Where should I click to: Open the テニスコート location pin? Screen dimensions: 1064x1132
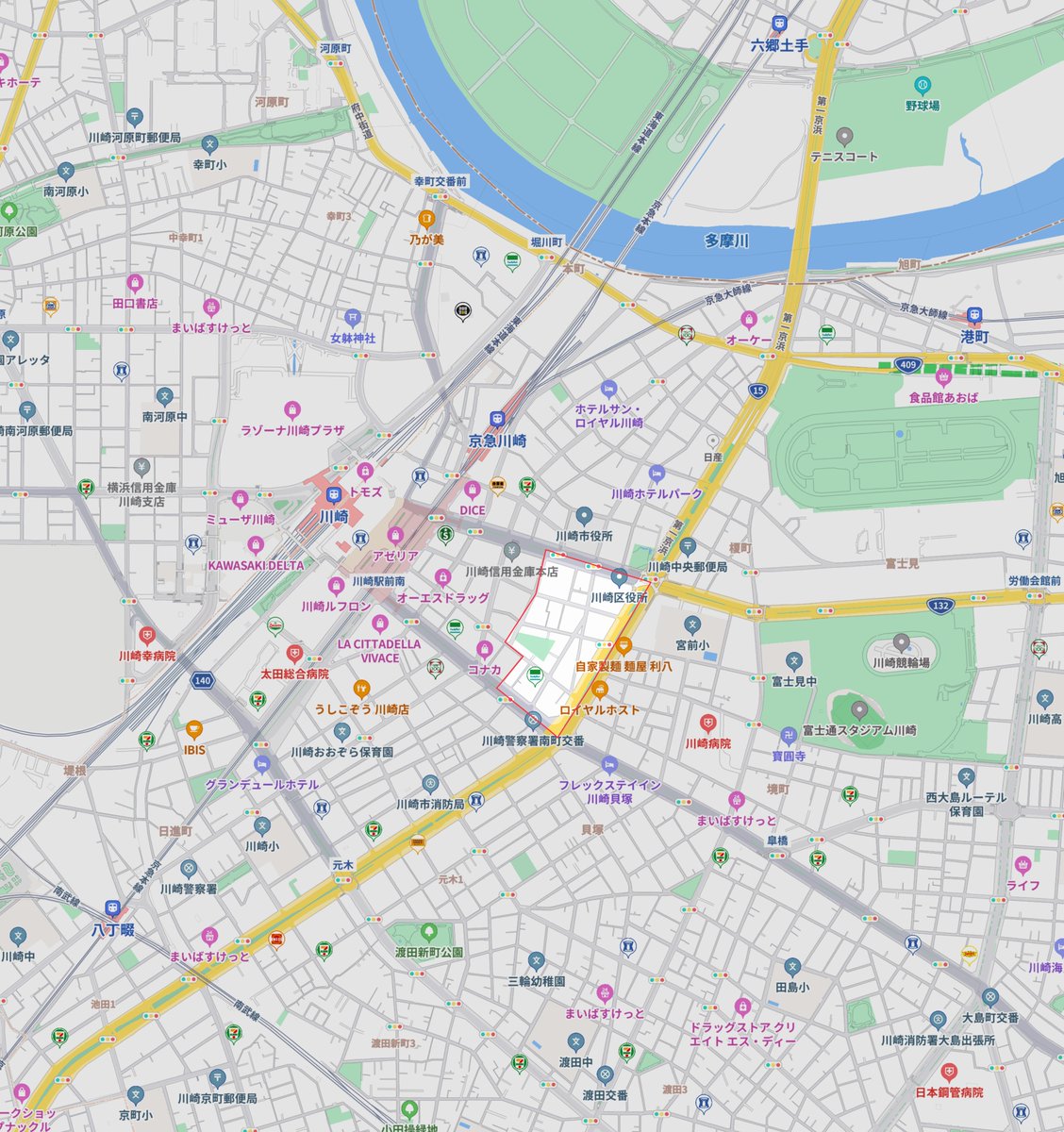coord(845,137)
